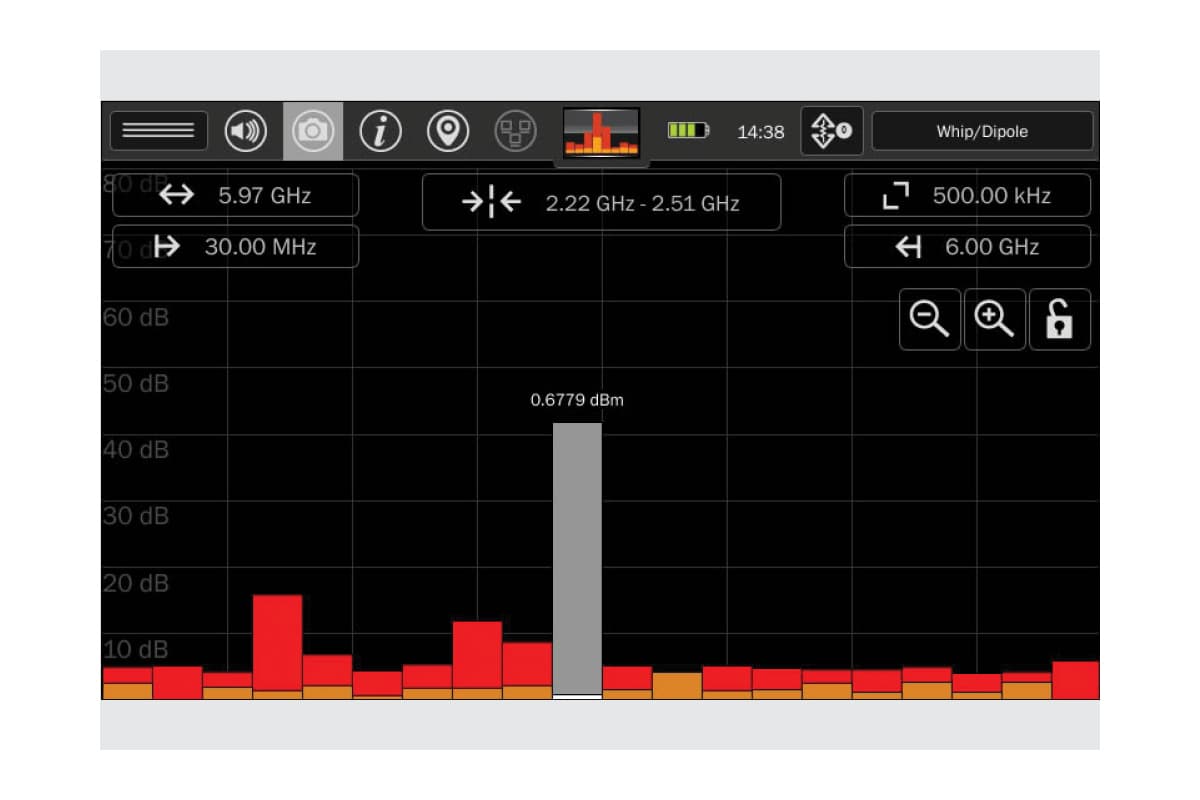Set the 30.00 MHz start frequency
Screen dimensions: 1200x800
click(235, 247)
